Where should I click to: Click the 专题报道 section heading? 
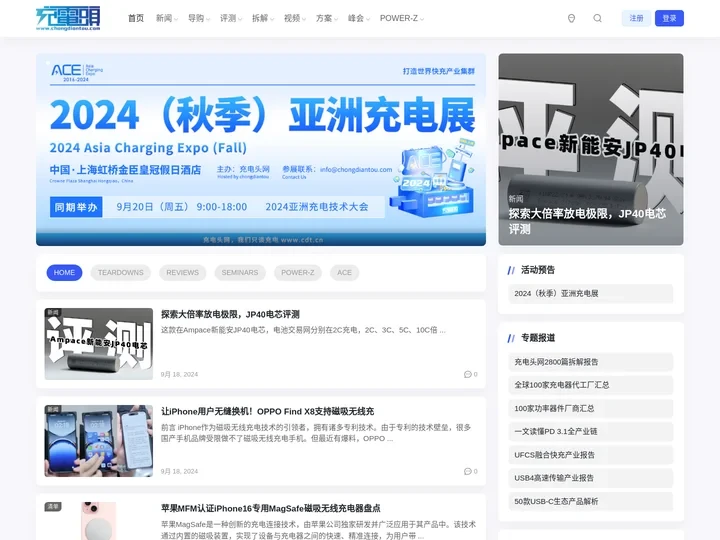[x=538, y=338]
